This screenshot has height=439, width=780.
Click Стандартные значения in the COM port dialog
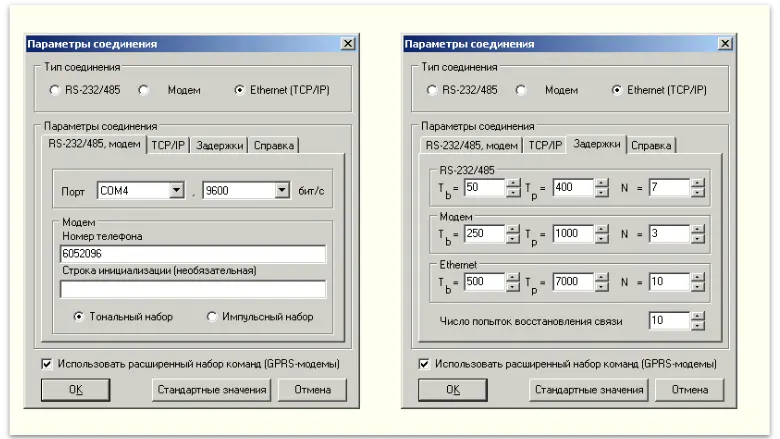pyautogui.click(x=211, y=390)
